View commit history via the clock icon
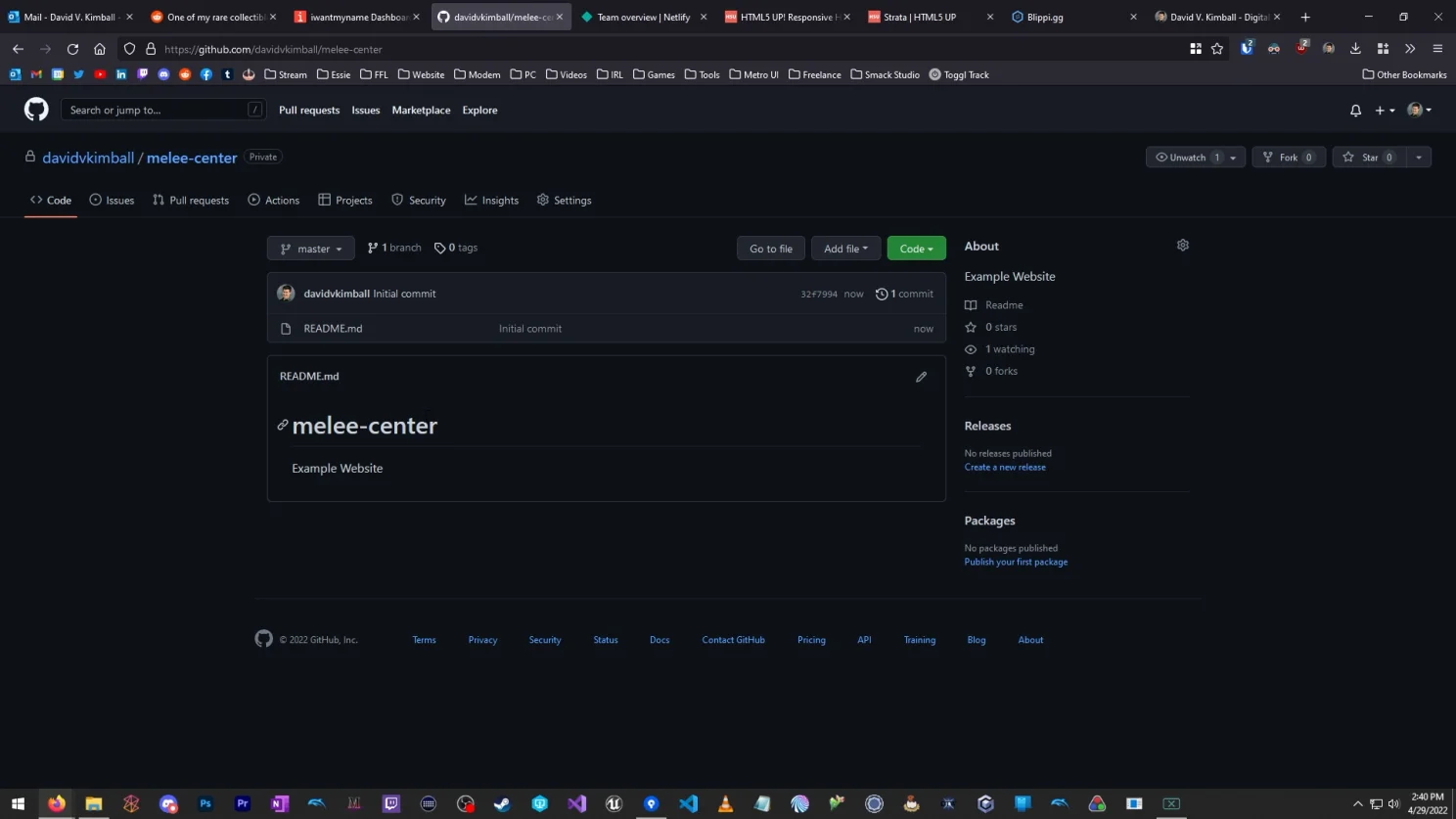Image resolution: width=1456 pixels, height=819 pixels. (x=881, y=294)
